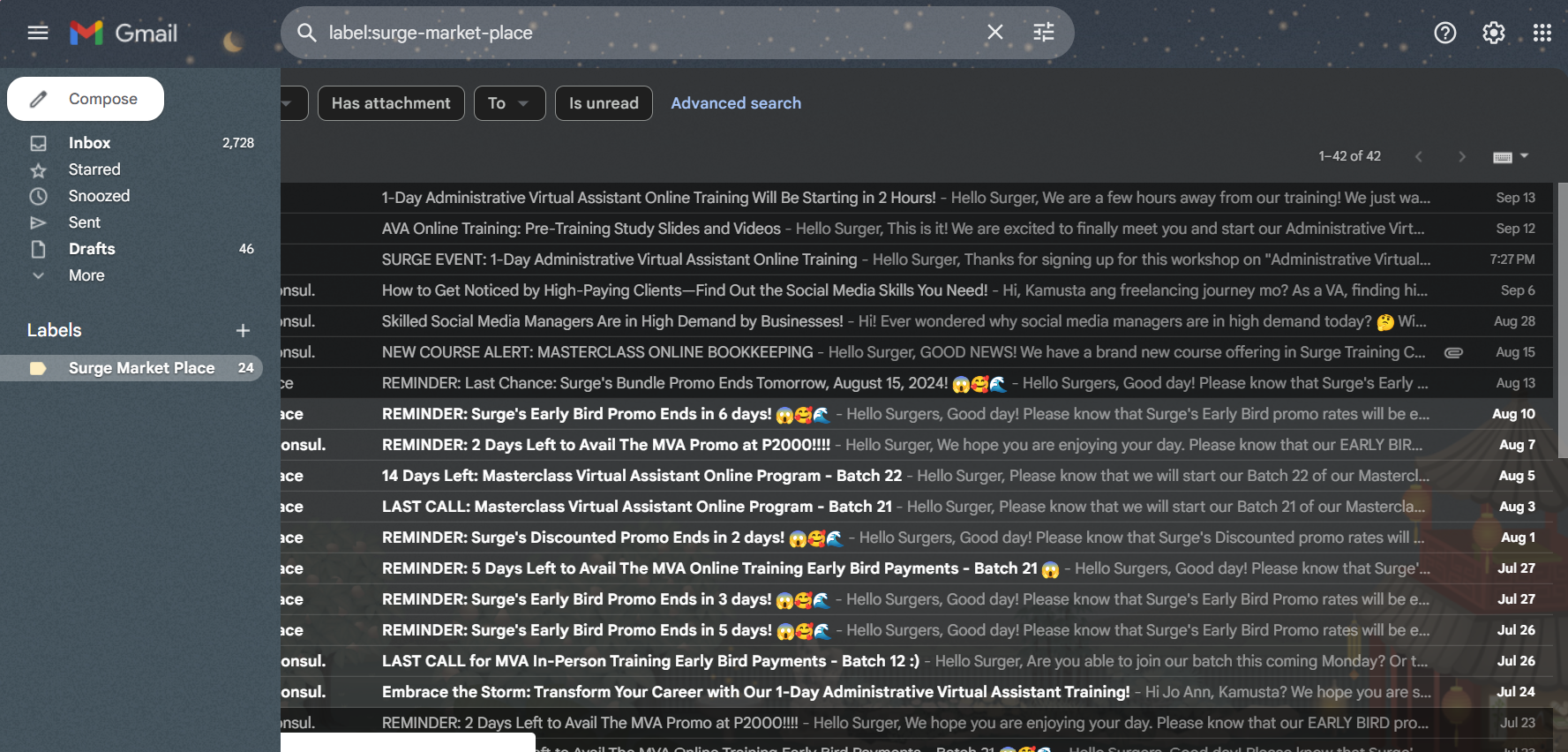Go to older page arrow
Viewport: 1568px width, 752px height.
coord(1462,156)
